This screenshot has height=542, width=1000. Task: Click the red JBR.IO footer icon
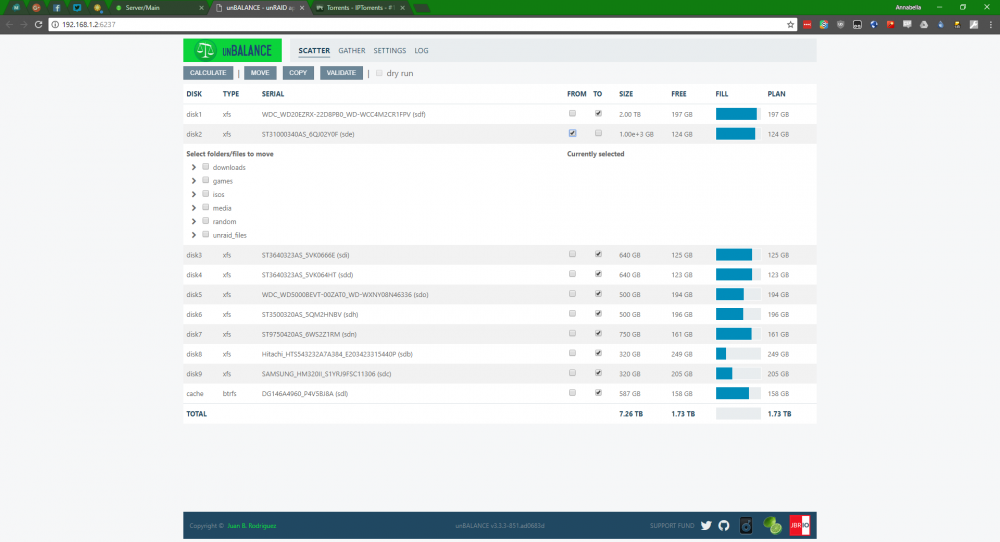(x=800, y=525)
